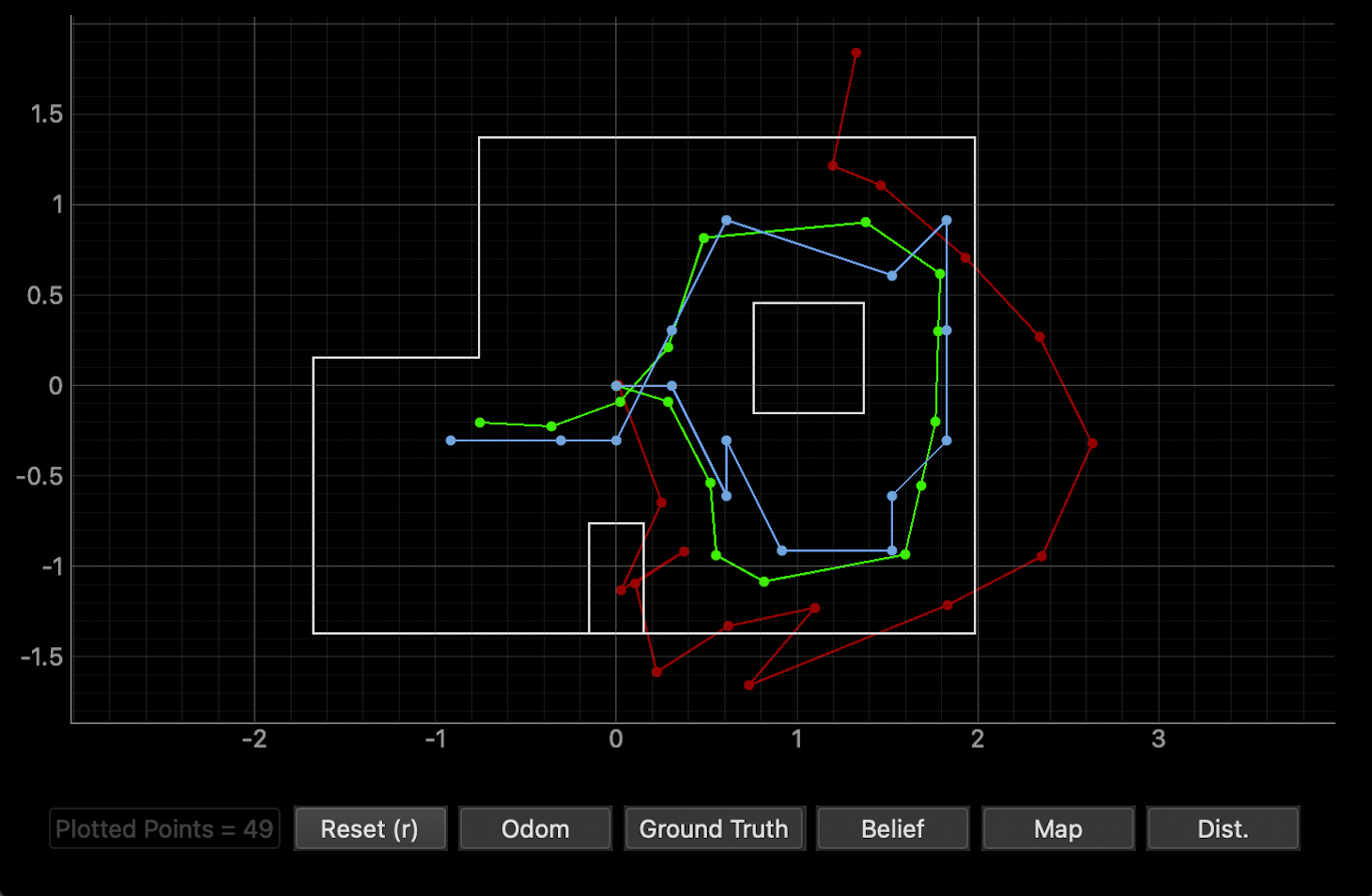Toggle the Odom trajectory button

[535, 828]
